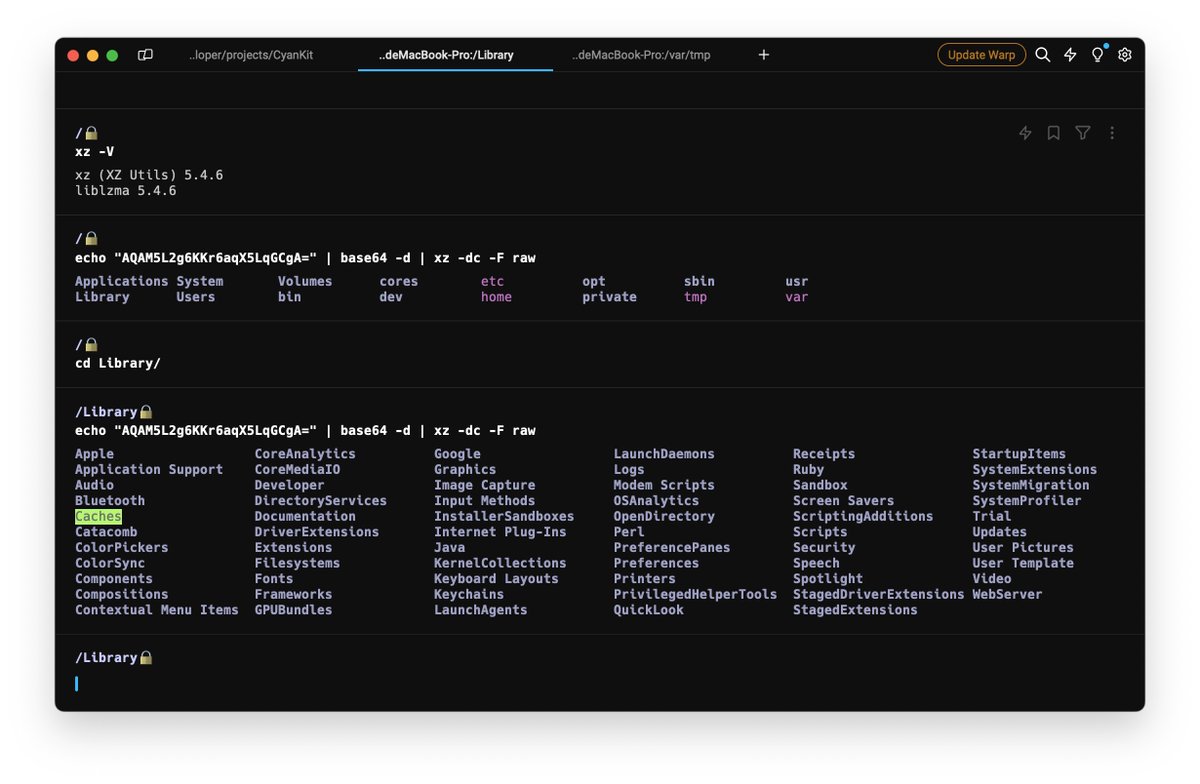Image resolution: width=1200 pixels, height=784 pixels.
Task: Open the lightbulb resource center icon
Action: (x=1097, y=55)
